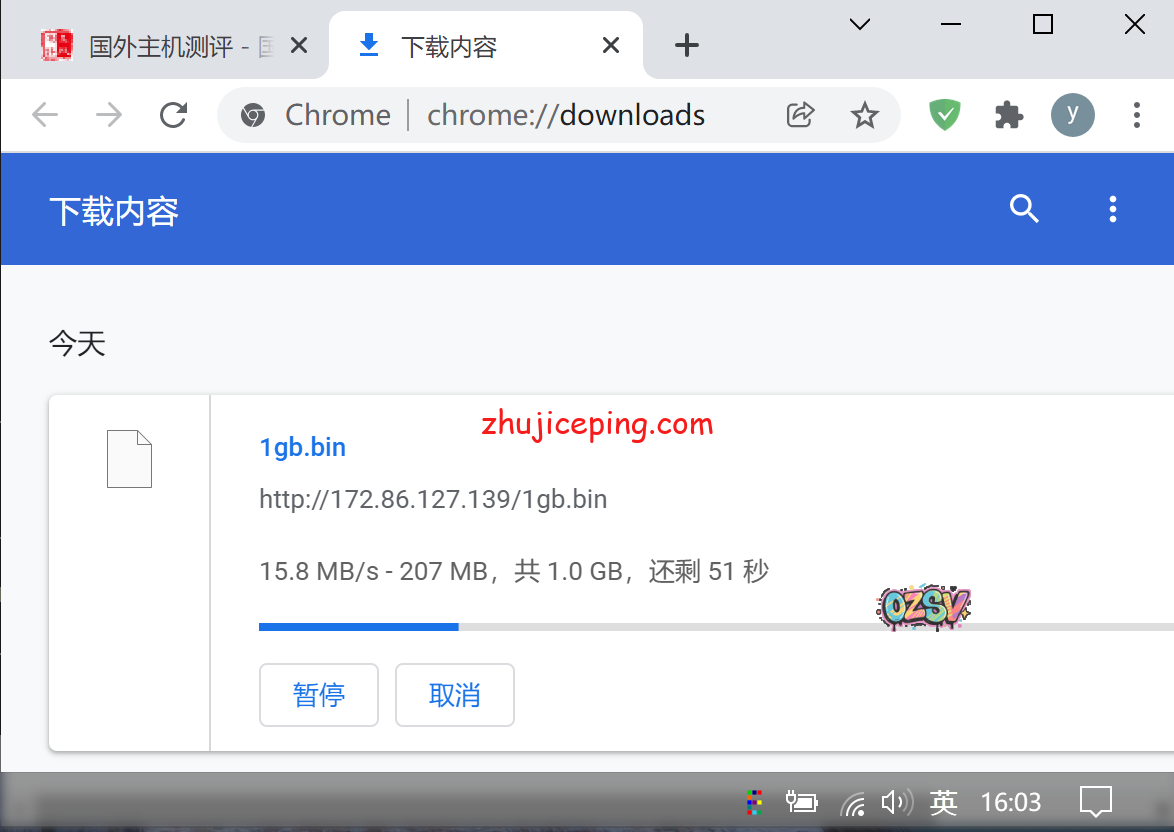This screenshot has height=832, width=1174.
Task: Click the 1gb.bin file icon
Action: click(129, 459)
